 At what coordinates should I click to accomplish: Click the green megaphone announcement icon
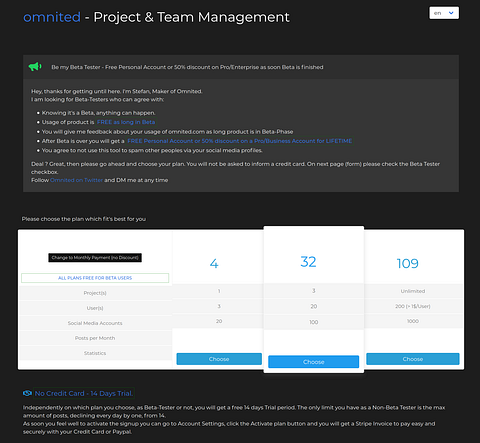(35, 67)
